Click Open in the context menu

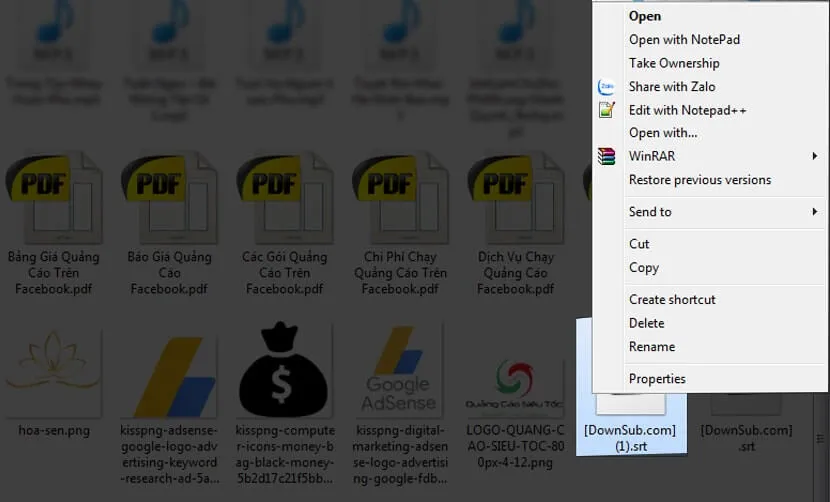pyautogui.click(x=645, y=16)
